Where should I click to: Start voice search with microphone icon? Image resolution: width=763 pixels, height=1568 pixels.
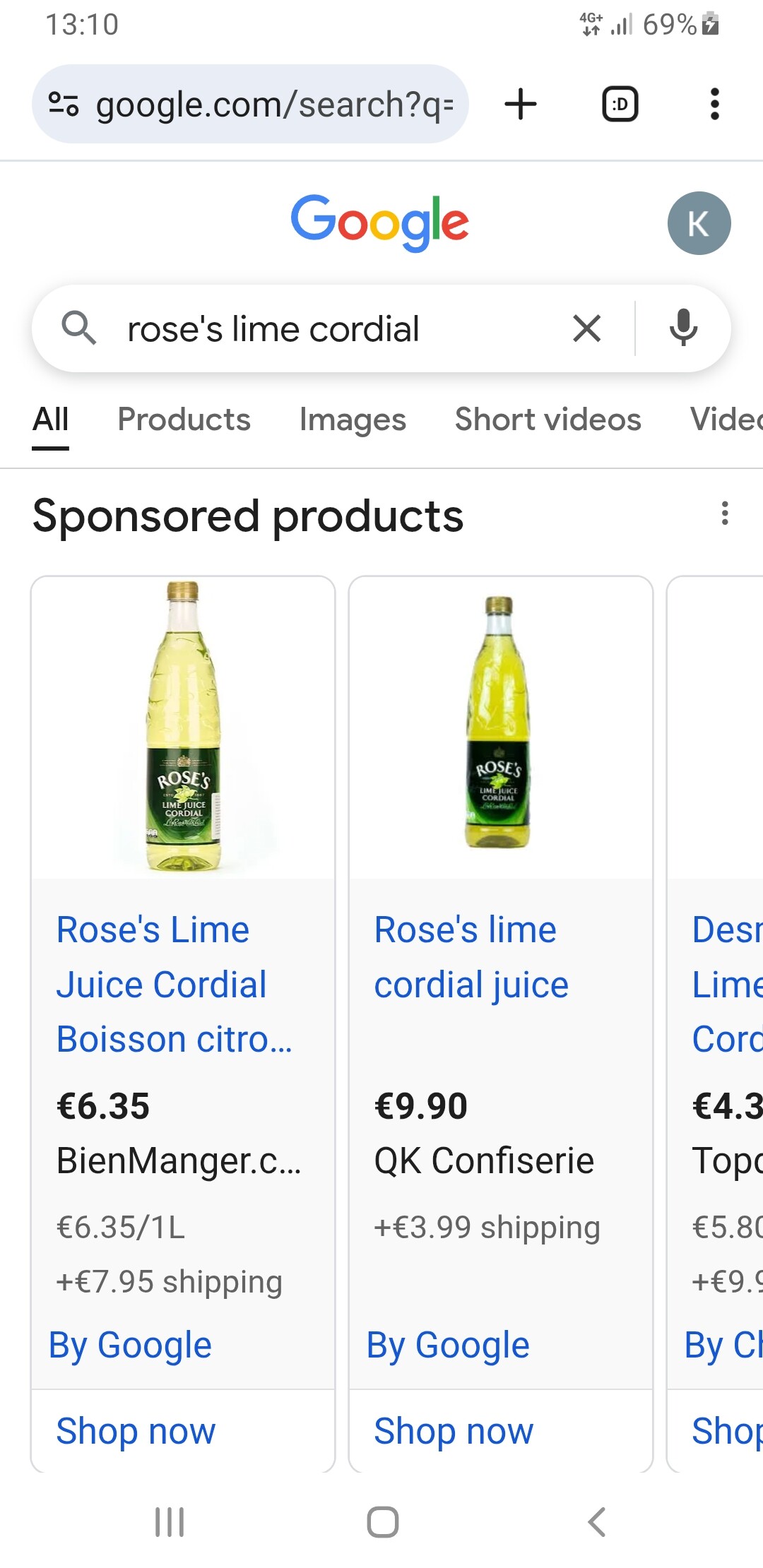pyautogui.click(x=683, y=328)
